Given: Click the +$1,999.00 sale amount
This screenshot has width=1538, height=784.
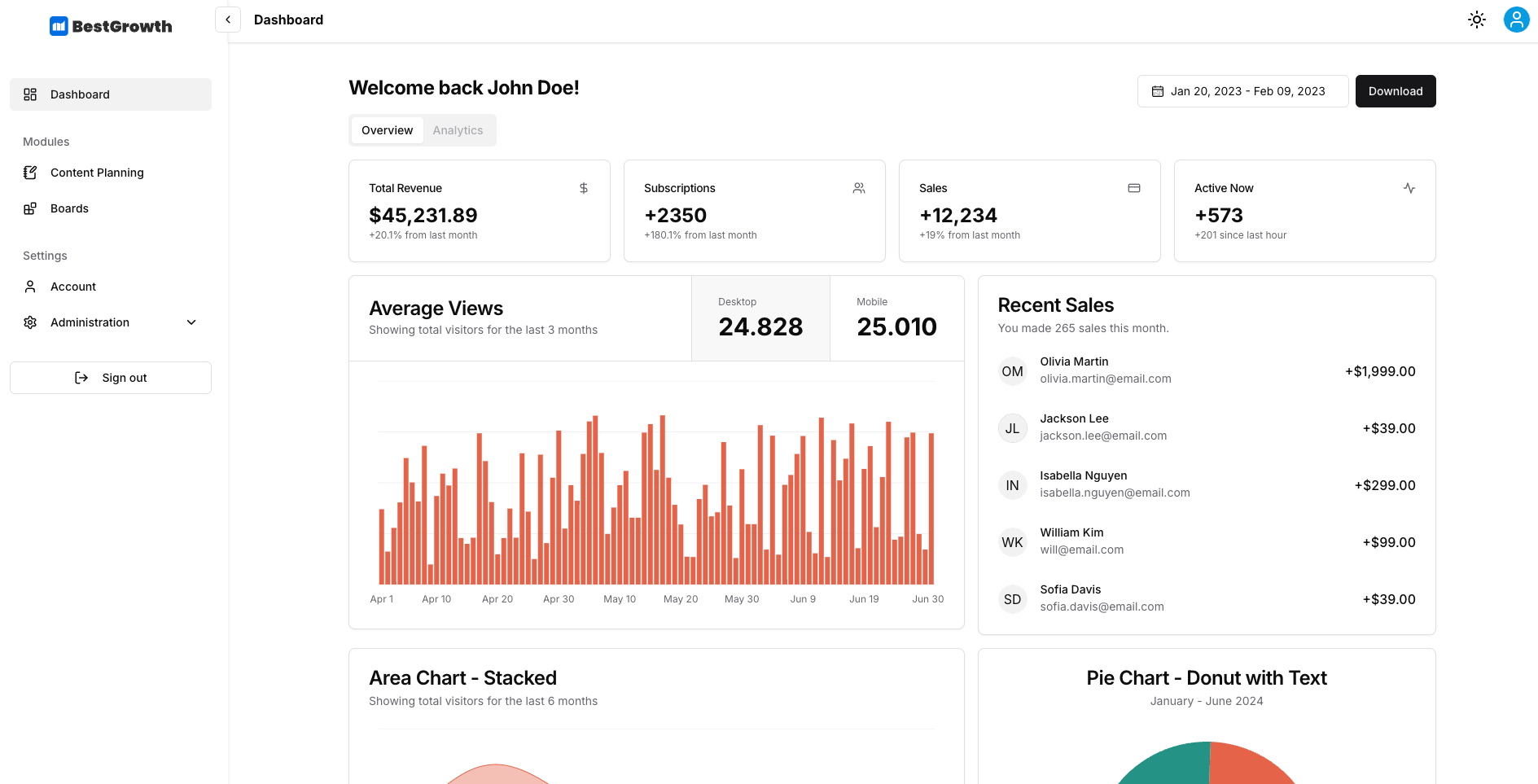Looking at the screenshot, I should click(1380, 371).
